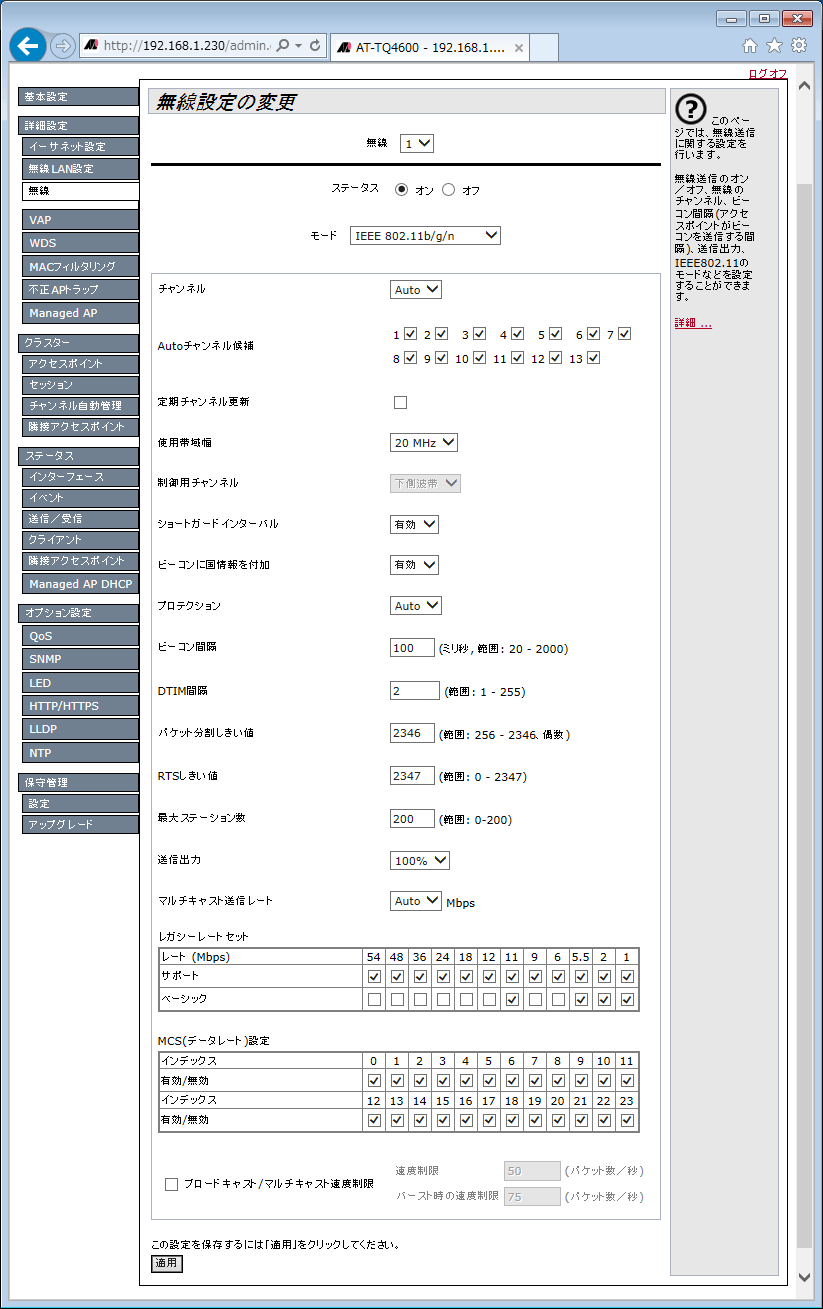823x1309 pixels.
Task: Open the HTTP/HTTPS sidebar item
Action: pos(80,706)
